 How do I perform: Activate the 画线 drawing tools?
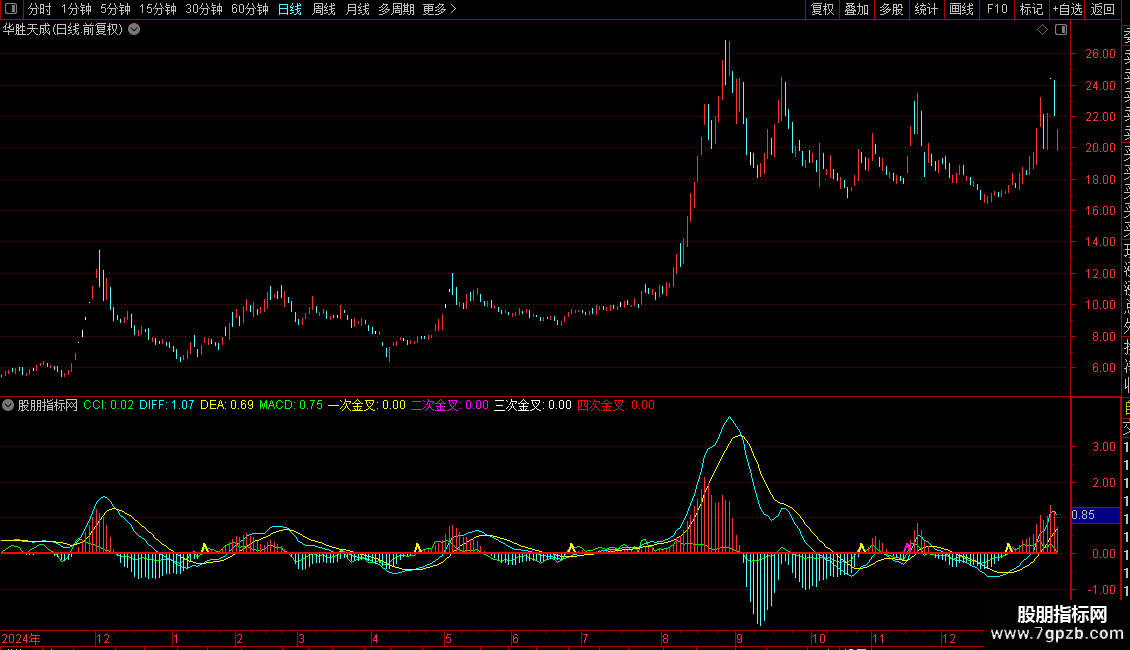tap(961, 9)
